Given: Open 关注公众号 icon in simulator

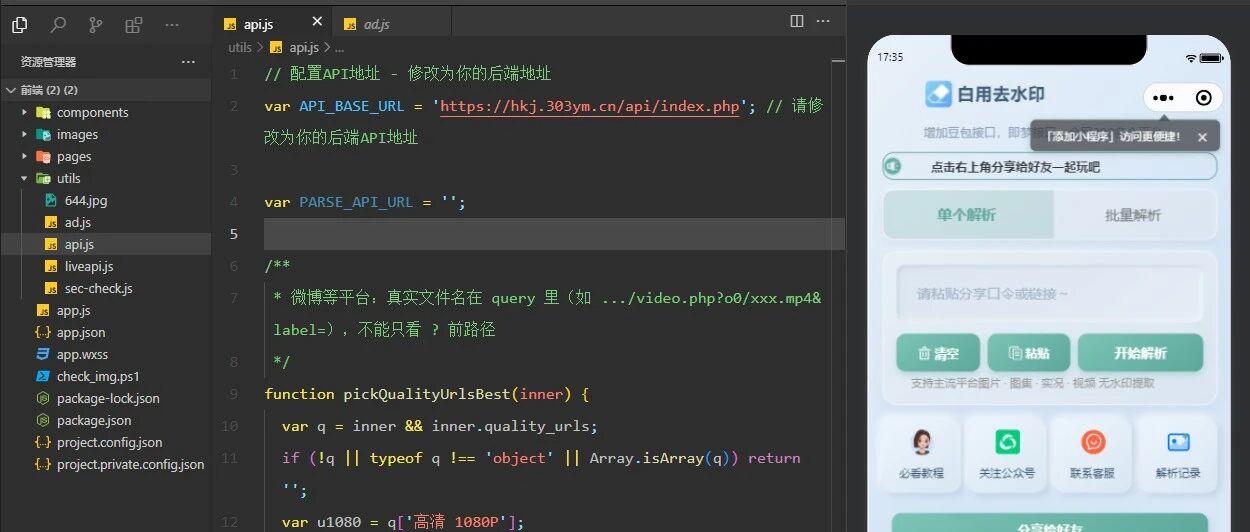Looking at the screenshot, I should pyautogui.click(x=1007, y=443).
